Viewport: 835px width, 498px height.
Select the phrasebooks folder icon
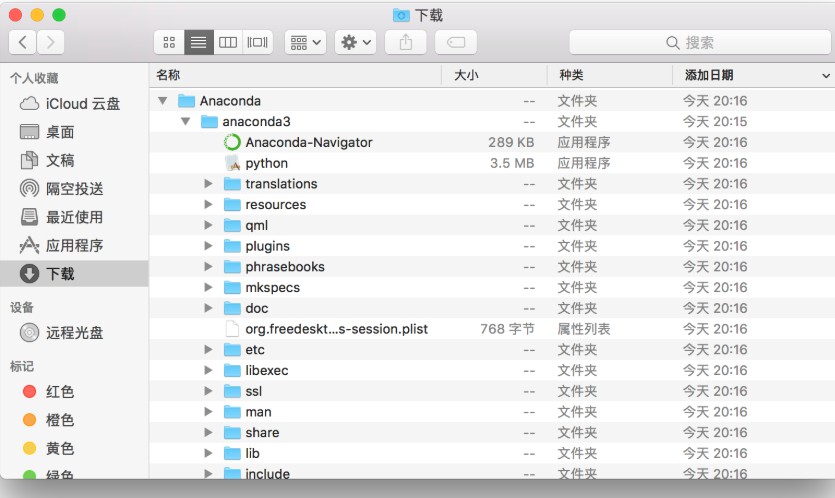point(232,266)
